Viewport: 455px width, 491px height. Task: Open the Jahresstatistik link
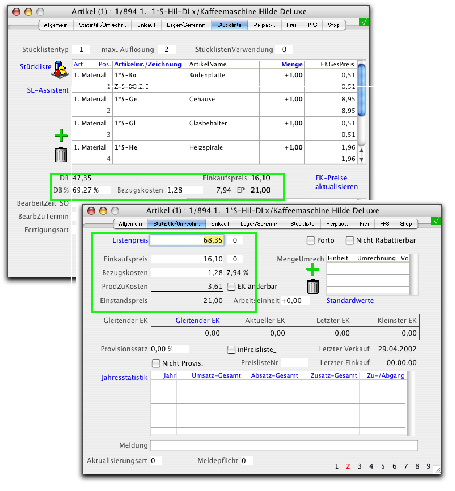pyautogui.click(x=124, y=377)
